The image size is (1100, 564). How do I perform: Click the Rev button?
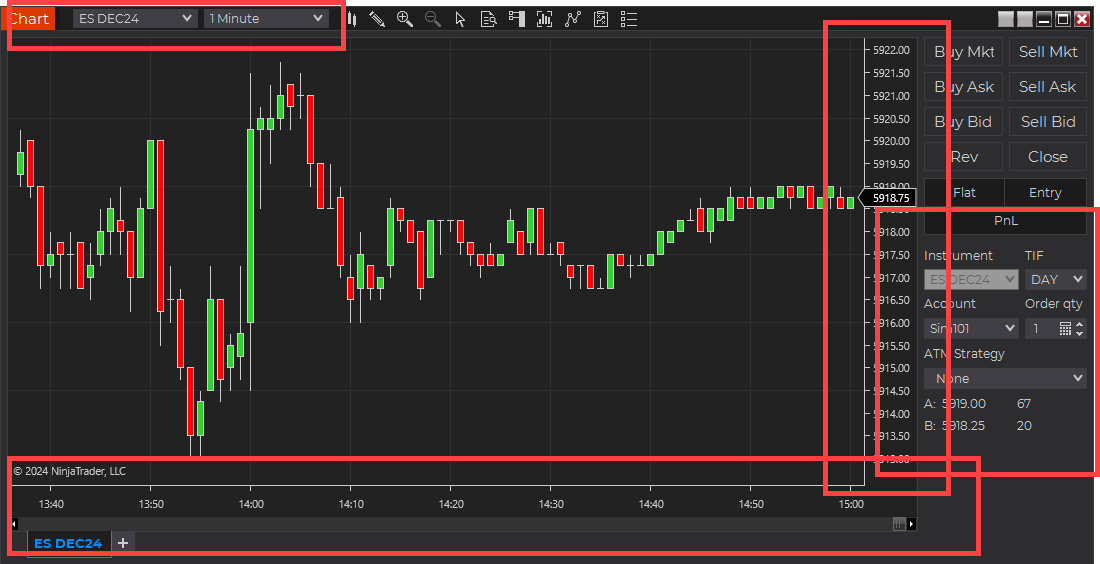(964, 156)
